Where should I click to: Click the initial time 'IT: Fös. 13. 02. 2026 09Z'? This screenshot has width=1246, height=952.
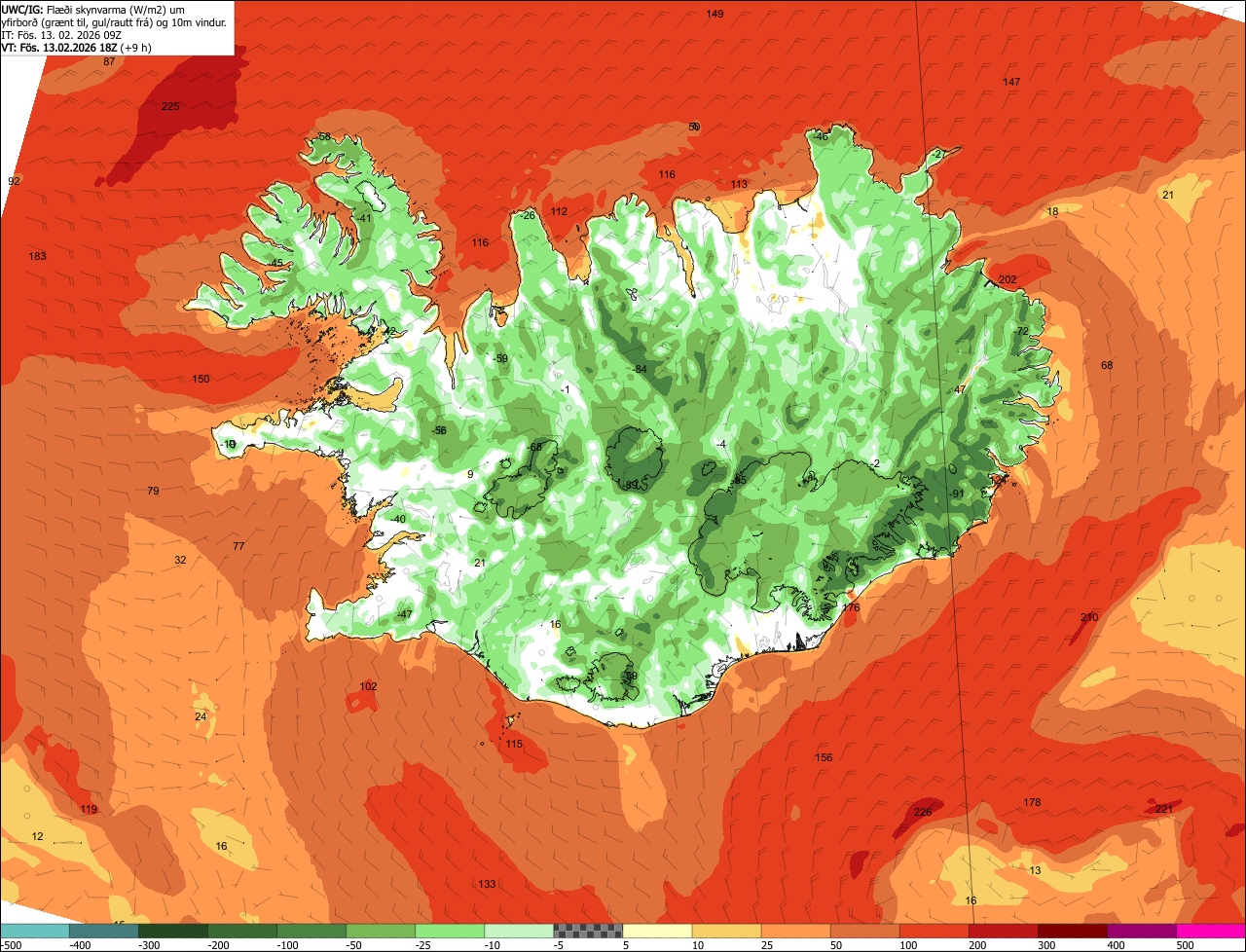tap(61, 35)
